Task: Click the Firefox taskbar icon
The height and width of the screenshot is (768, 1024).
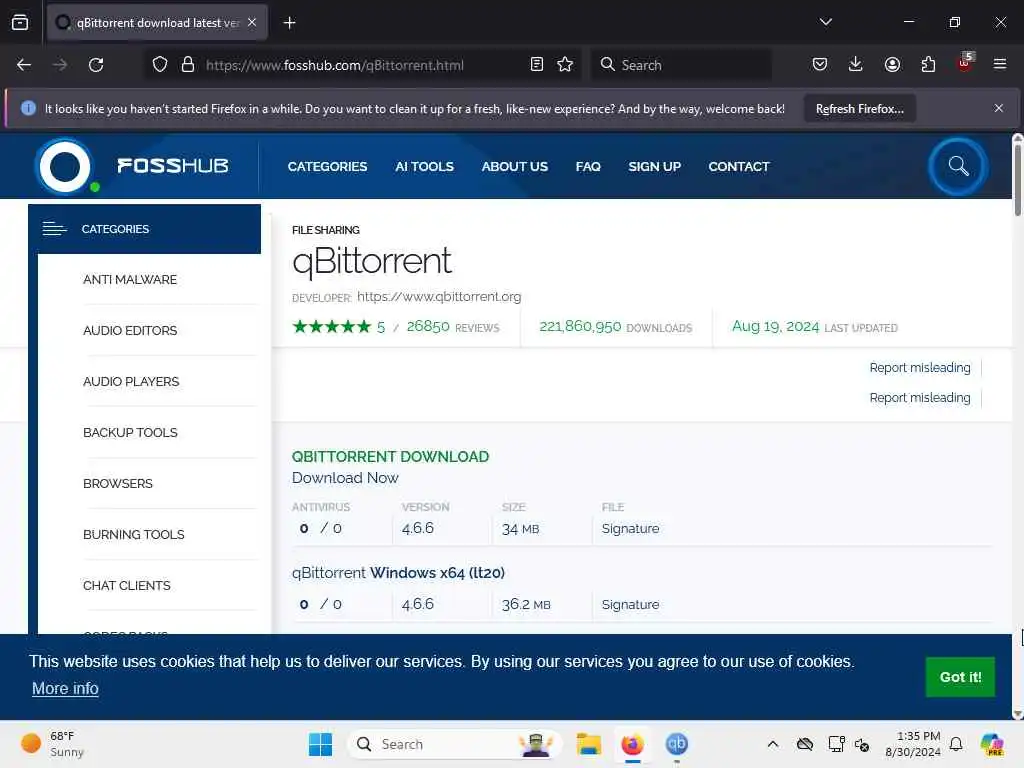Action: 632,744
